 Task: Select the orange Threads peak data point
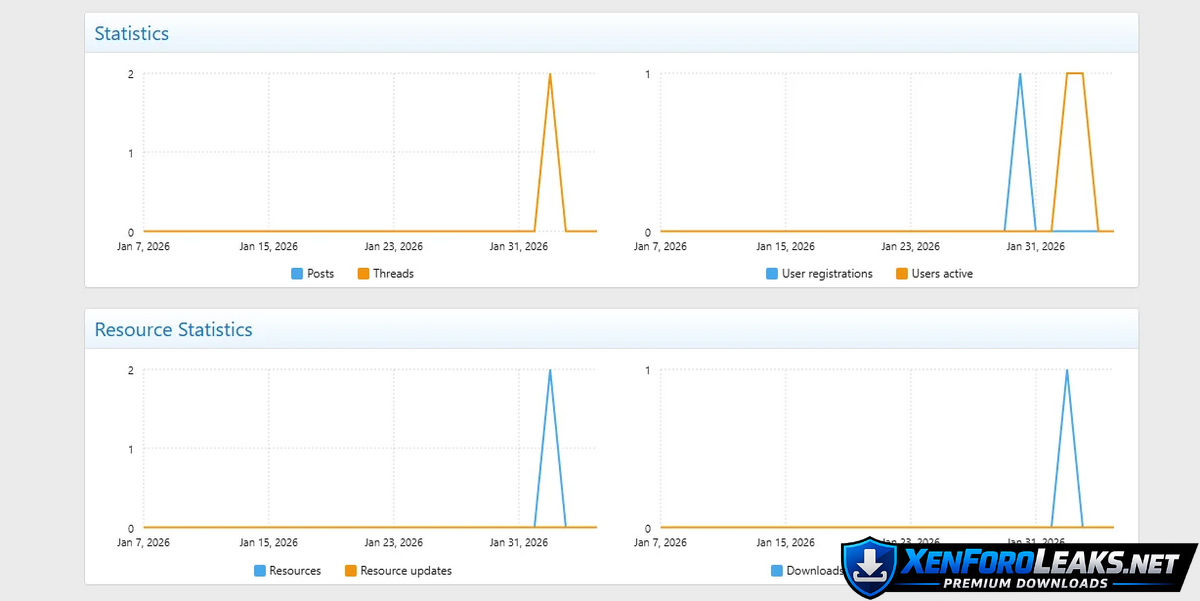tap(550, 74)
